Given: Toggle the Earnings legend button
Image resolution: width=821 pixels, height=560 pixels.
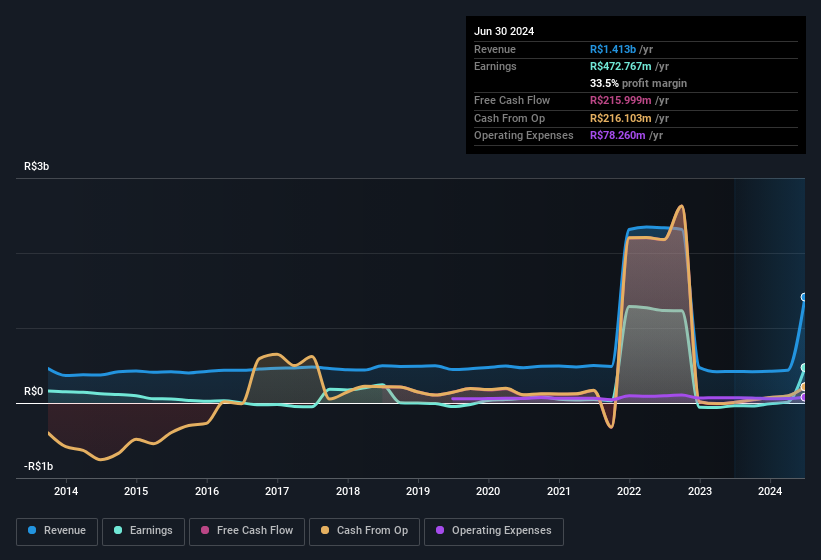Looking at the screenshot, I should point(143,531).
